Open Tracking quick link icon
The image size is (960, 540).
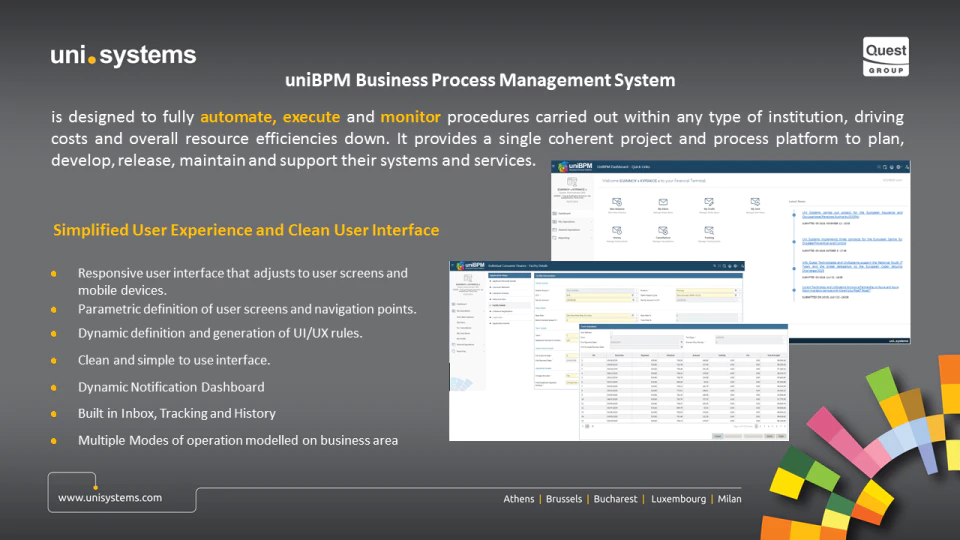coord(709,231)
